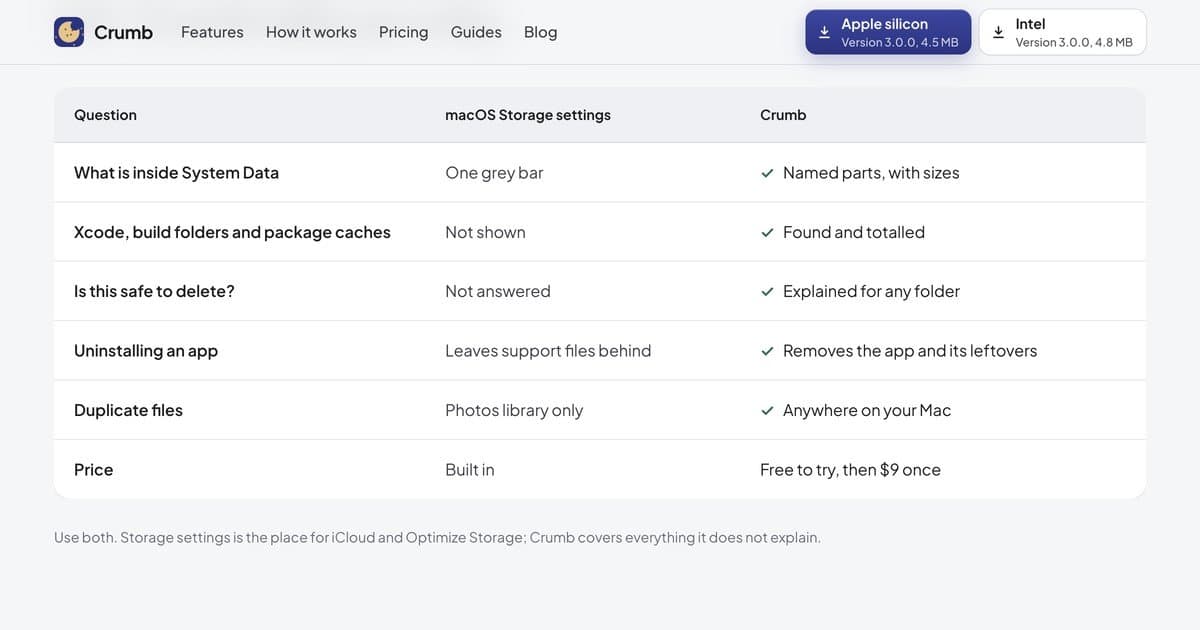Click the Not answered cell

[498, 291]
